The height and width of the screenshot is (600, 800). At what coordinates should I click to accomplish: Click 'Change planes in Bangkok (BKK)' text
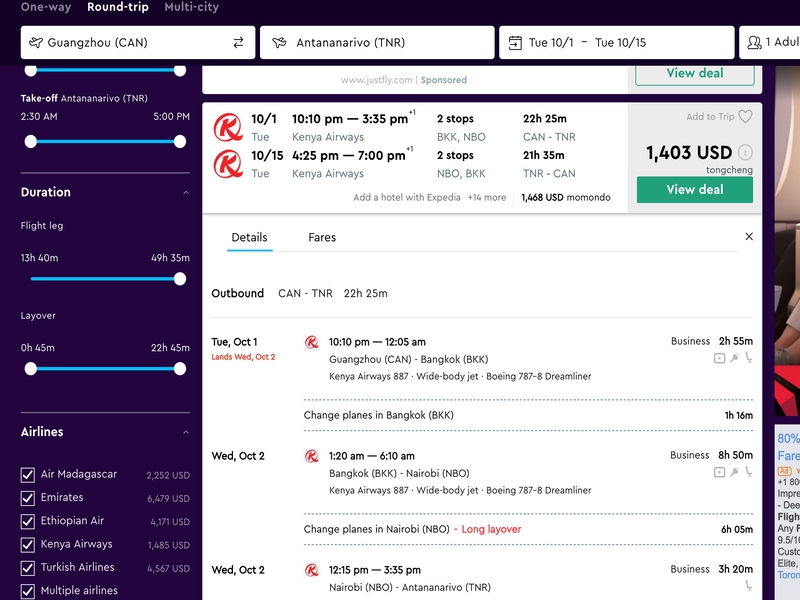pos(379,415)
